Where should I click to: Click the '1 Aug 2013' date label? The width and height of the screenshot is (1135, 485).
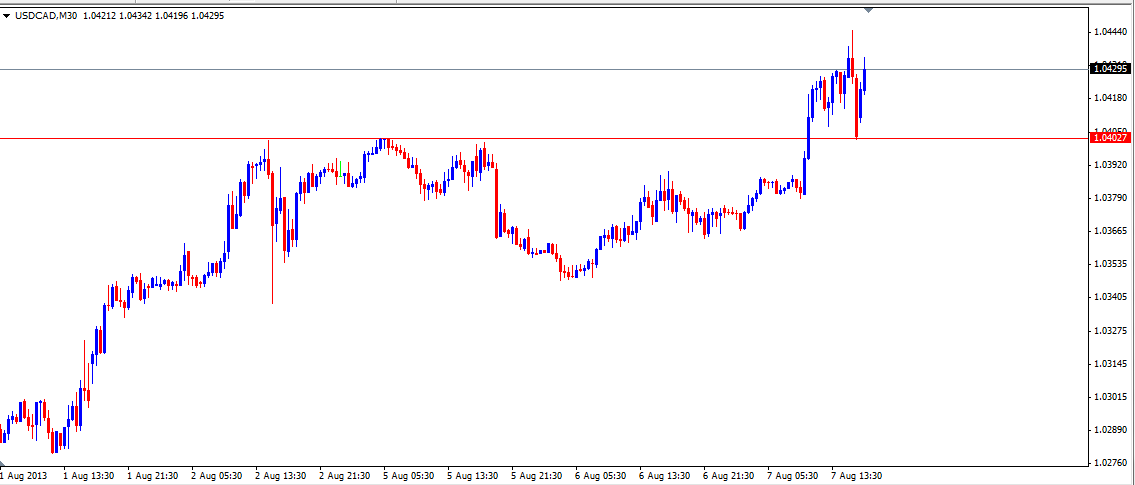[x=25, y=475]
